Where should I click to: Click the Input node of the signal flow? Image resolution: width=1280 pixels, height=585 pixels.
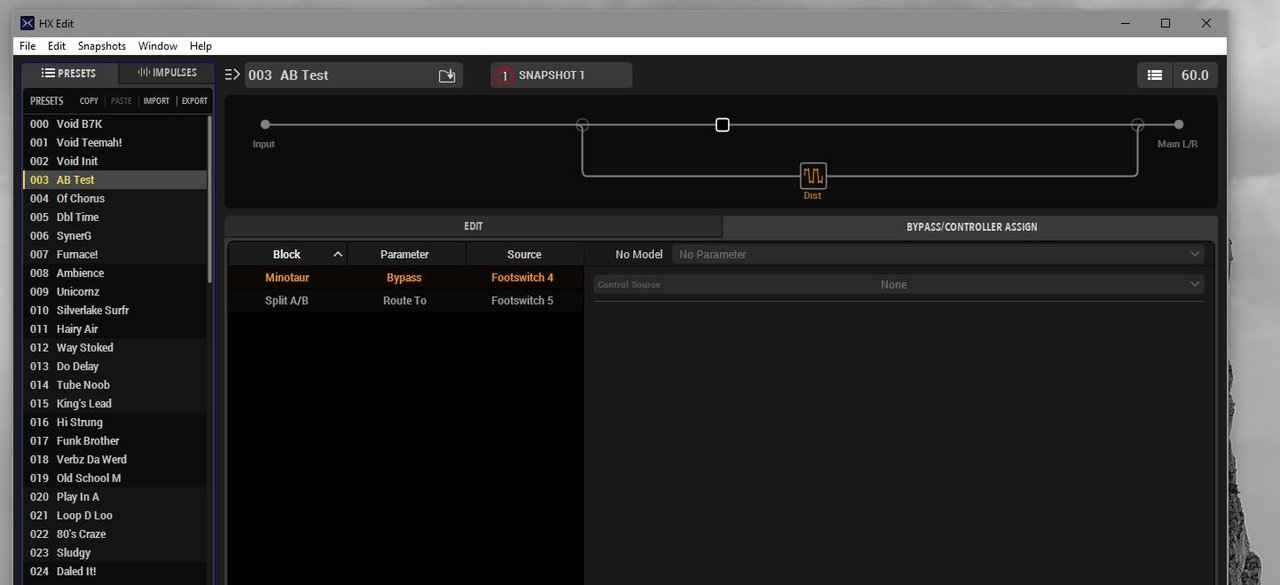265,125
